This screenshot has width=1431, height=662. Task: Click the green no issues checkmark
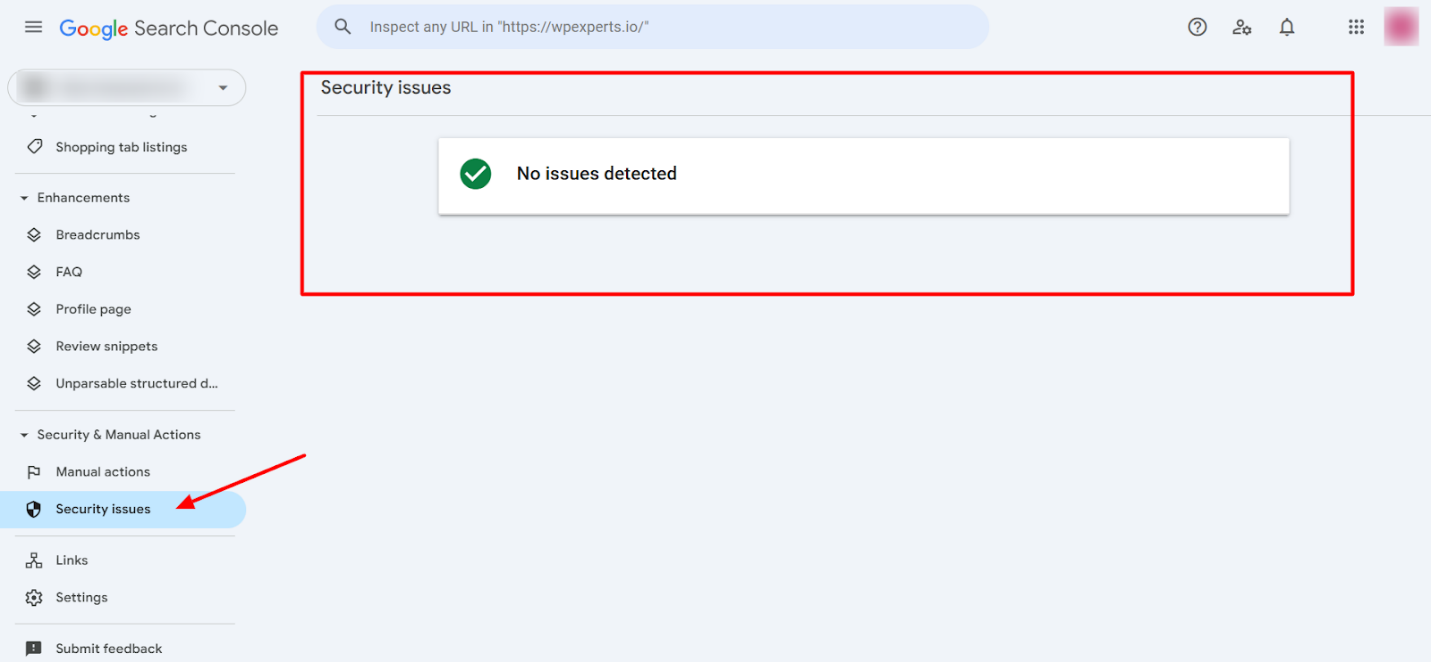[475, 174]
